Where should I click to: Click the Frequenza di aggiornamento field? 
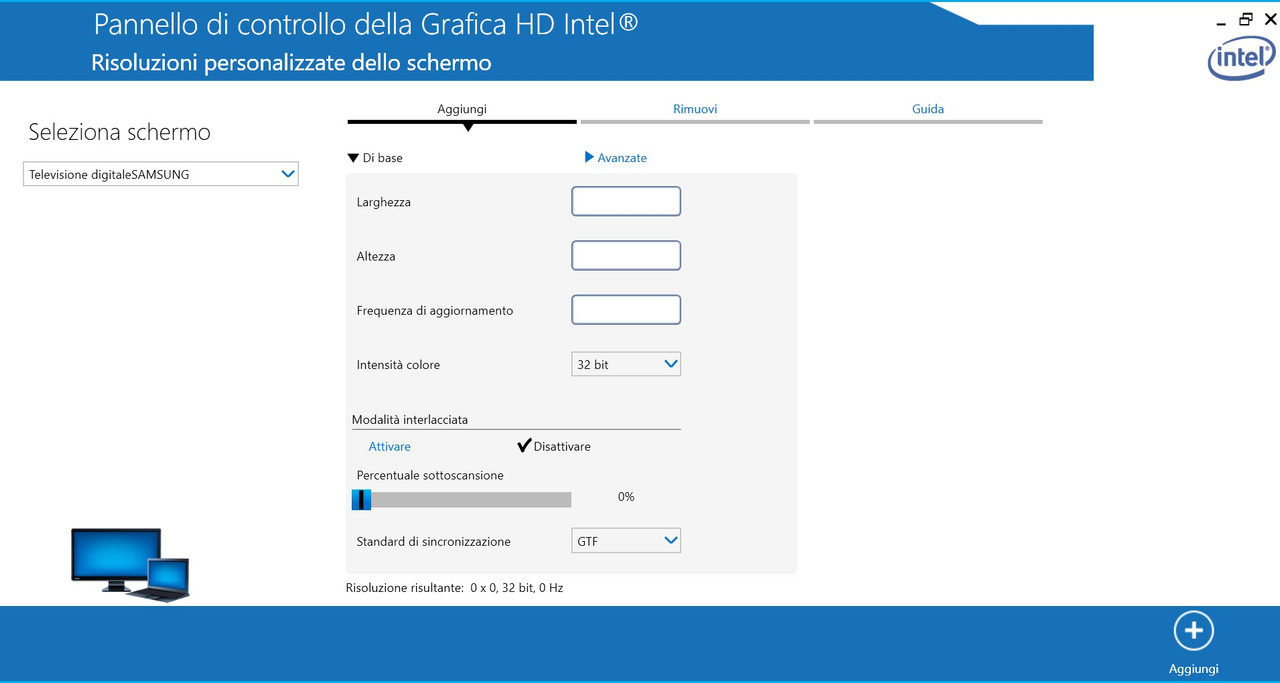point(626,309)
